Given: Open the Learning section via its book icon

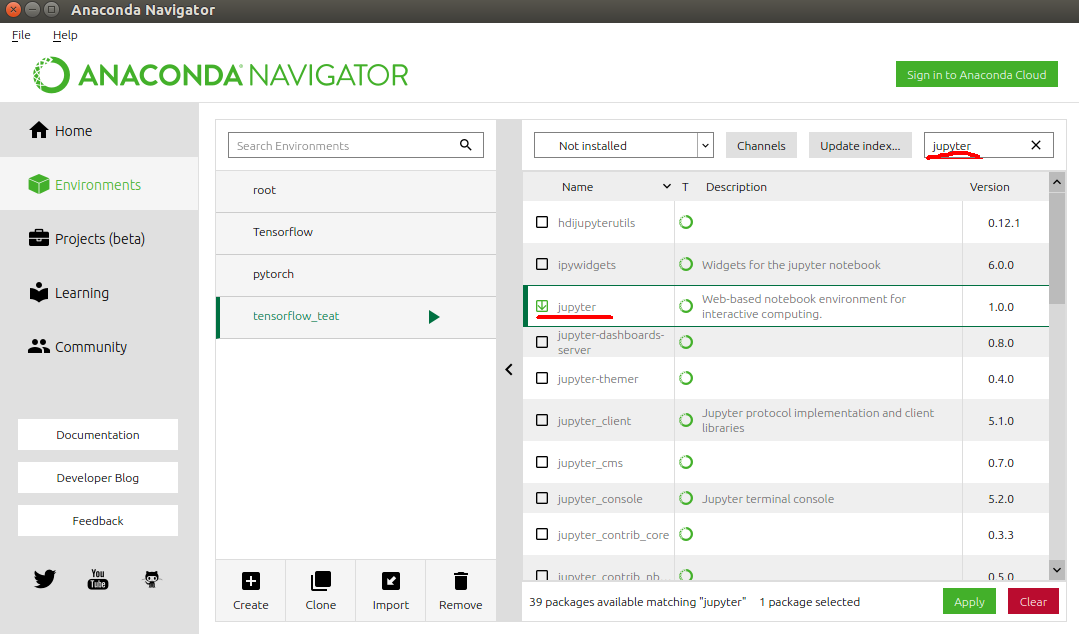Looking at the screenshot, I should coord(39,292).
